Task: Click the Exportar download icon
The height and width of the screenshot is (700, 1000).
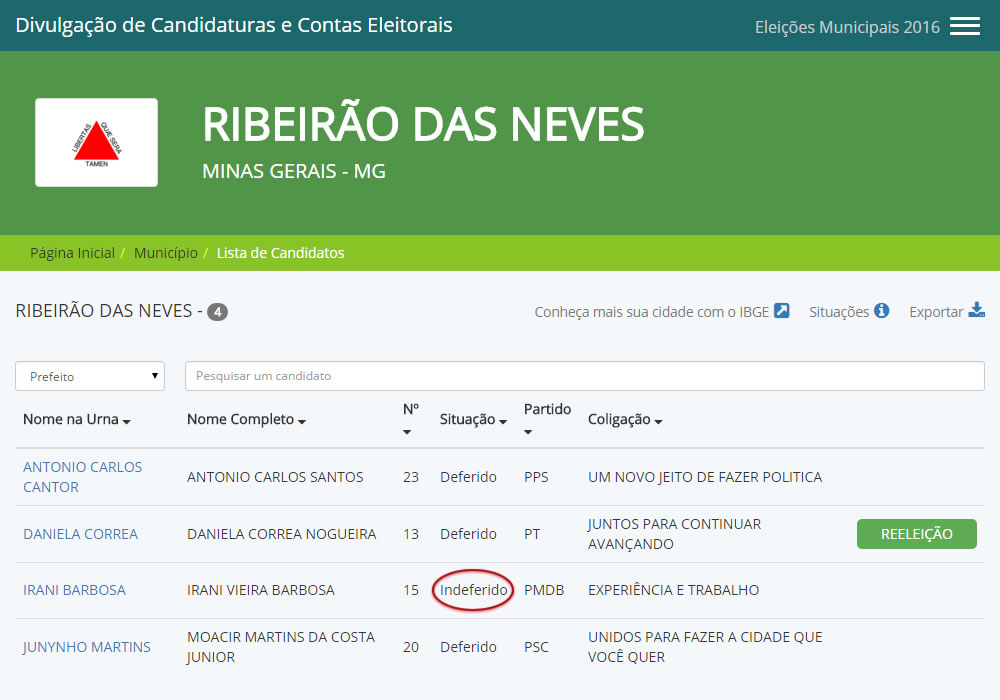Action: click(977, 311)
